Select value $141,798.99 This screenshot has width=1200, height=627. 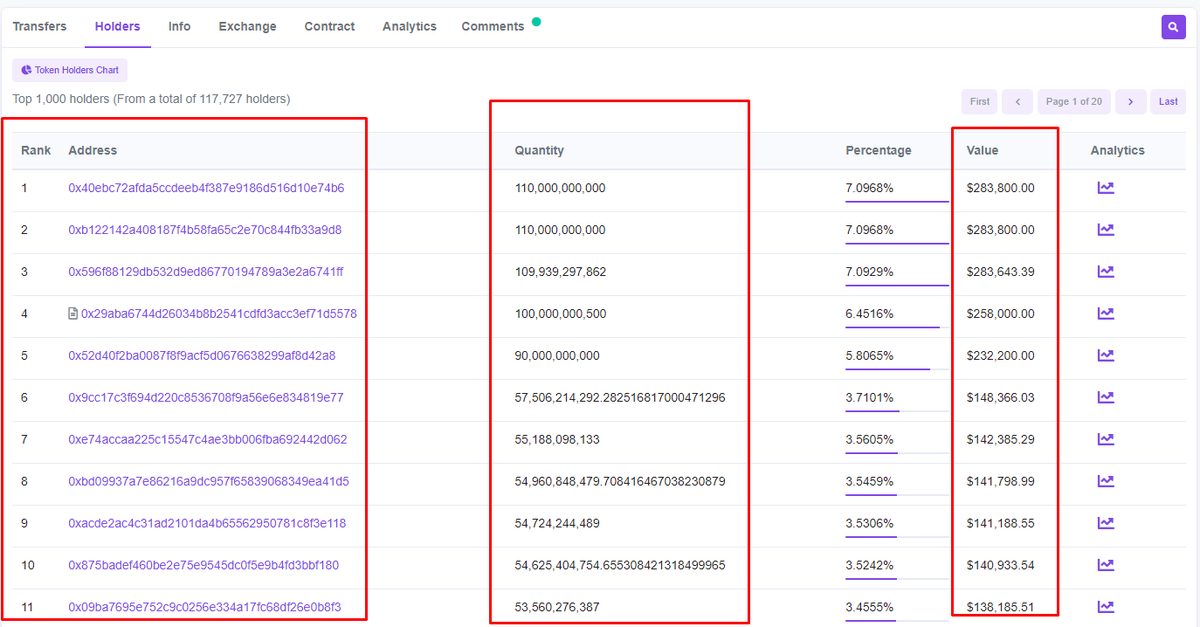click(1001, 482)
